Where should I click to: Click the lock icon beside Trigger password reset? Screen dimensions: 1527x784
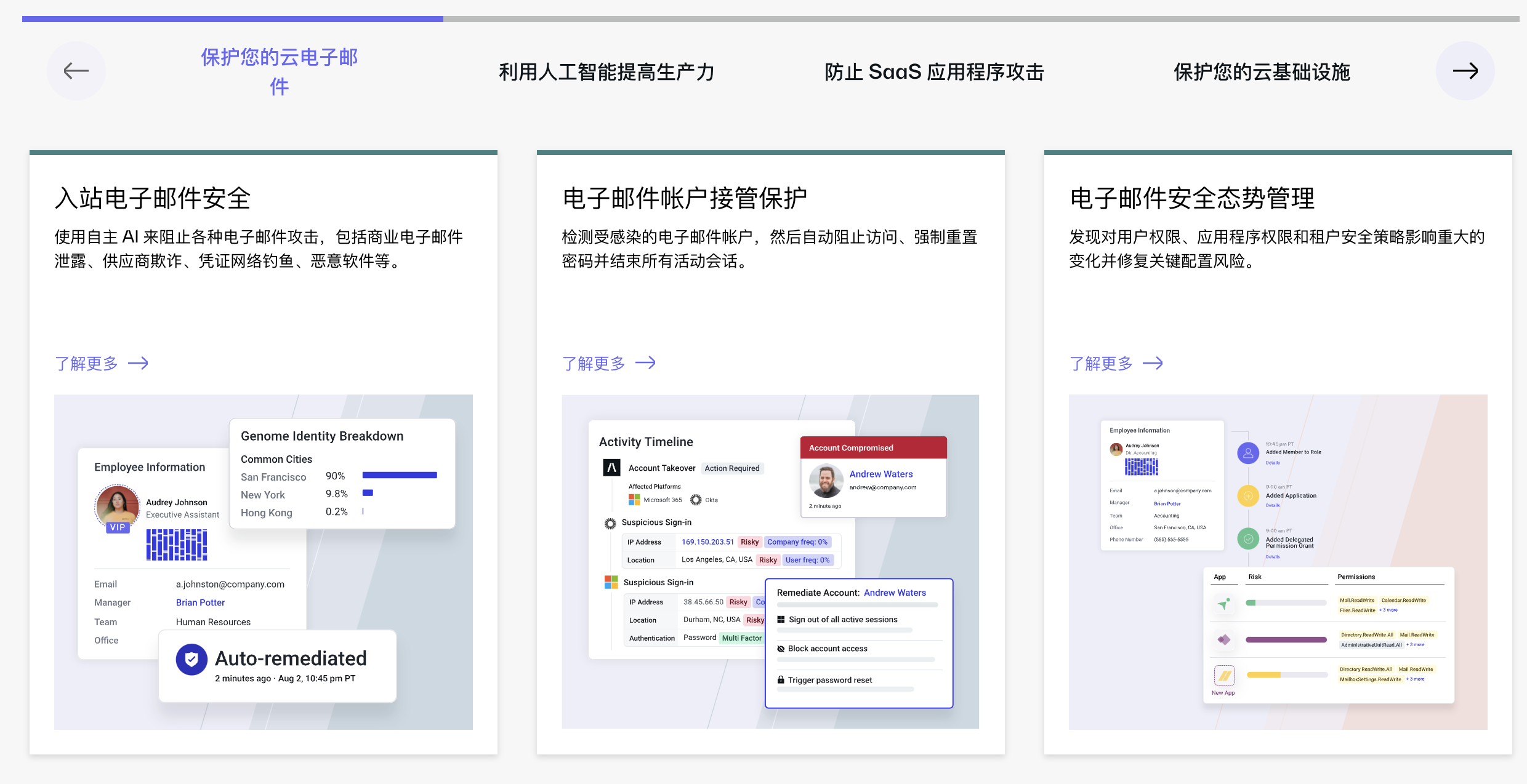(x=781, y=680)
